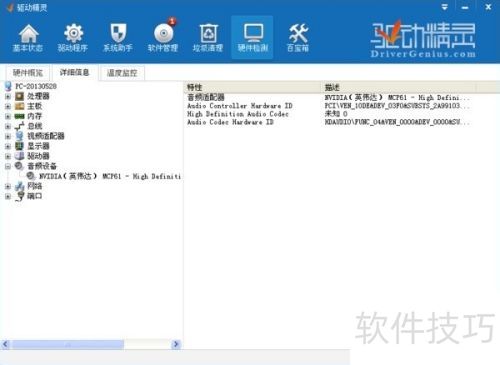Click the 描述 column header
500x365 pixels.
click(x=398, y=87)
